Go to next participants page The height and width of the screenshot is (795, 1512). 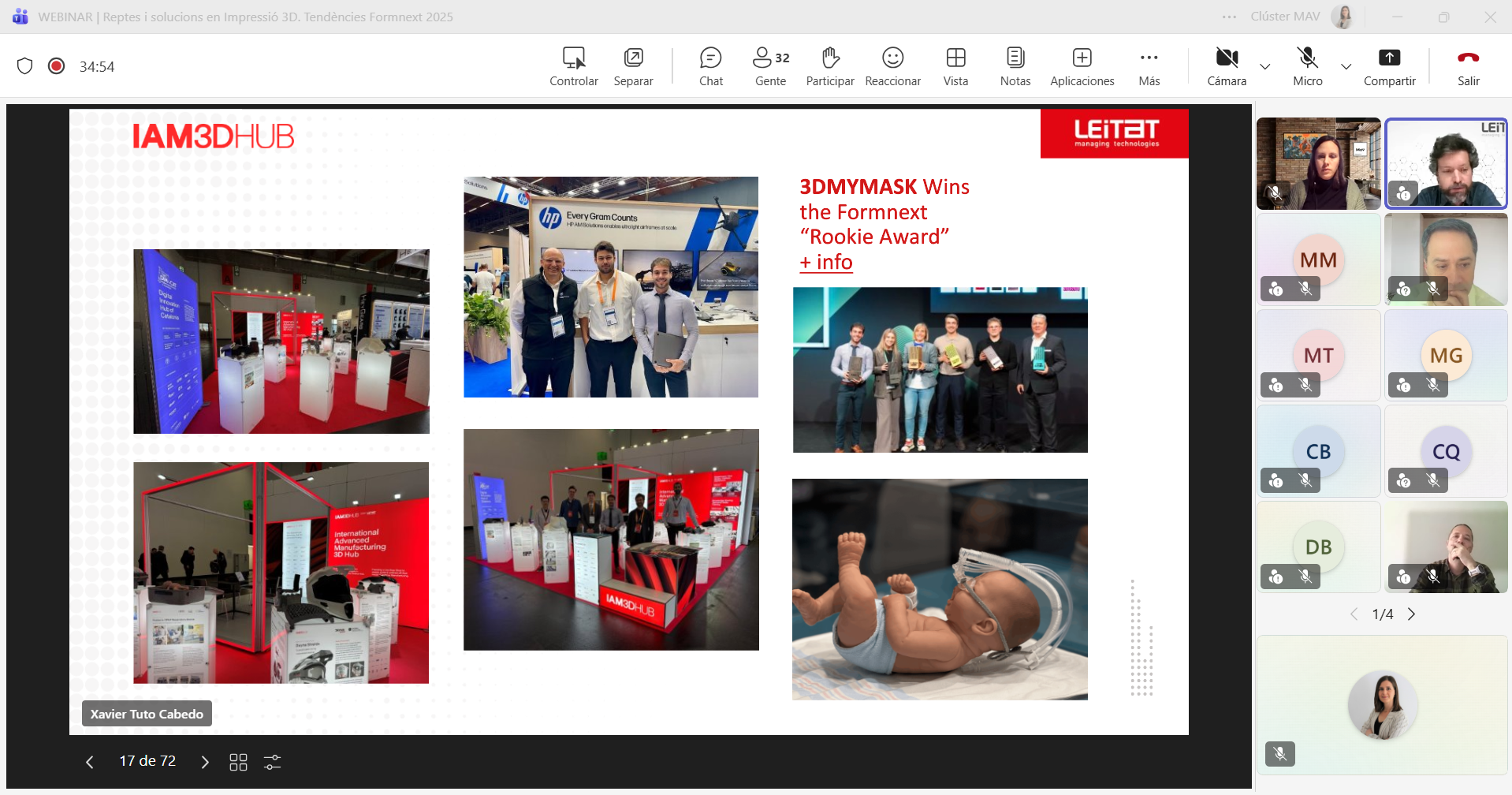(x=1412, y=614)
